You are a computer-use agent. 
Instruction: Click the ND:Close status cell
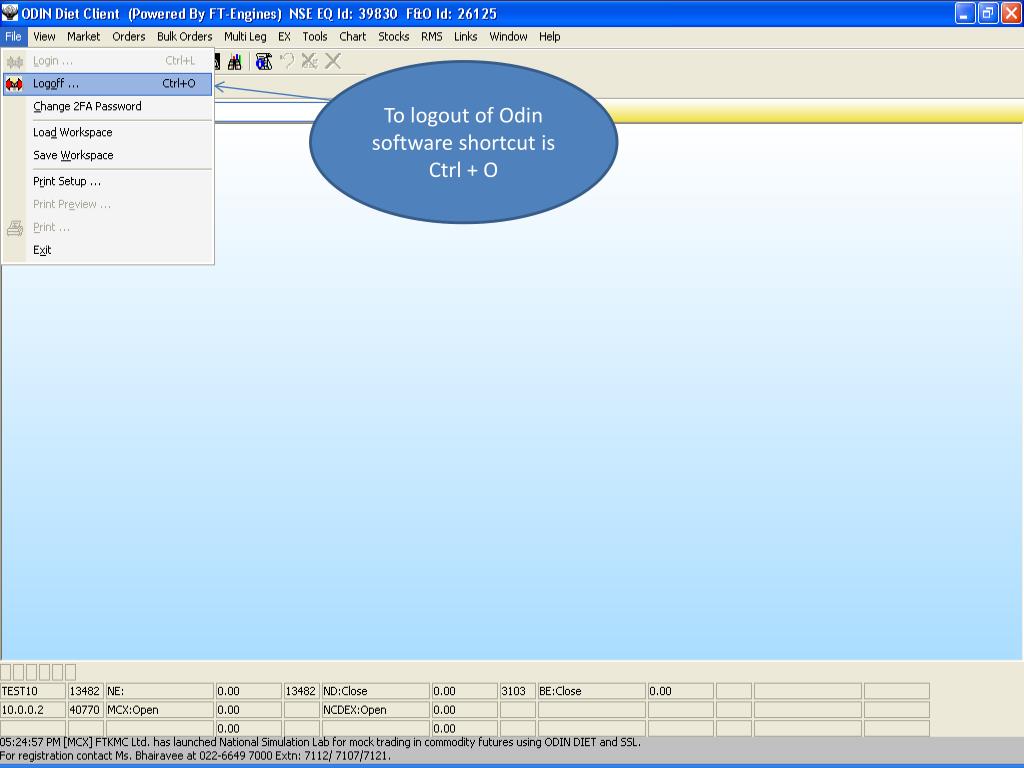coord(376,691)
